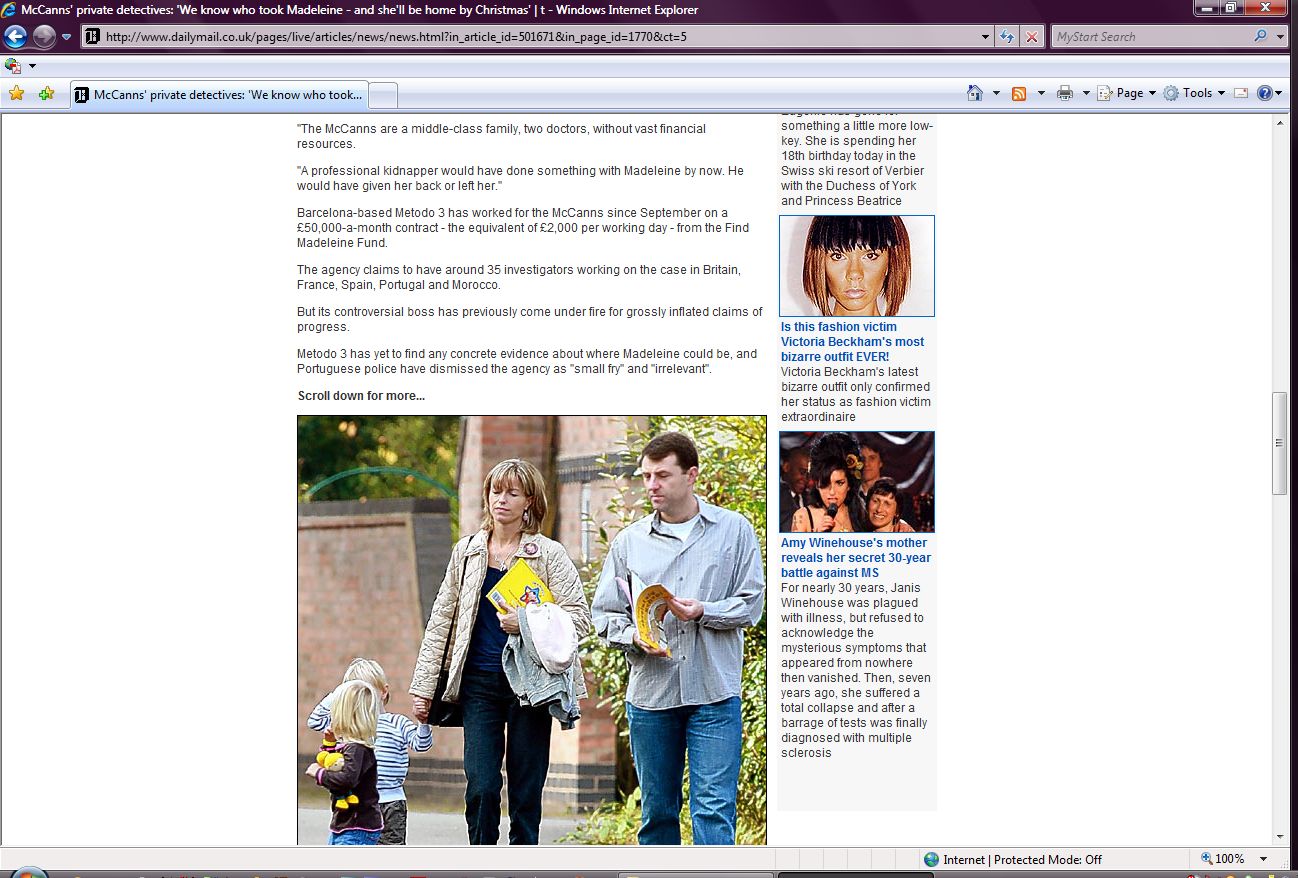The image size is (1298, 878).
Task: Select the McCanns' private detectives tab
Action: [218, 95]
